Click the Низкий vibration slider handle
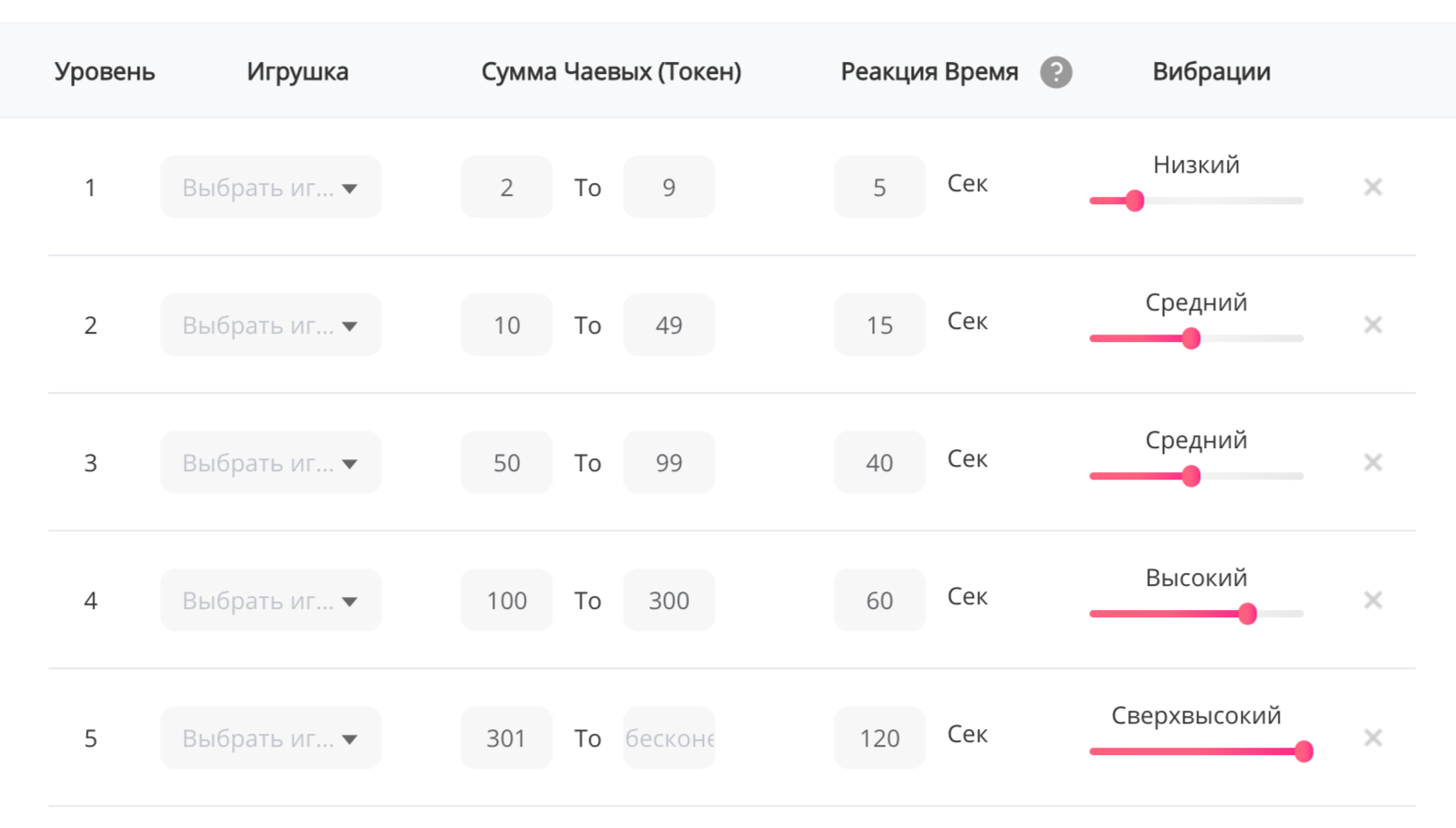Image resolution: width=1456 pixels, height=828 pixels. (1135, 201)
